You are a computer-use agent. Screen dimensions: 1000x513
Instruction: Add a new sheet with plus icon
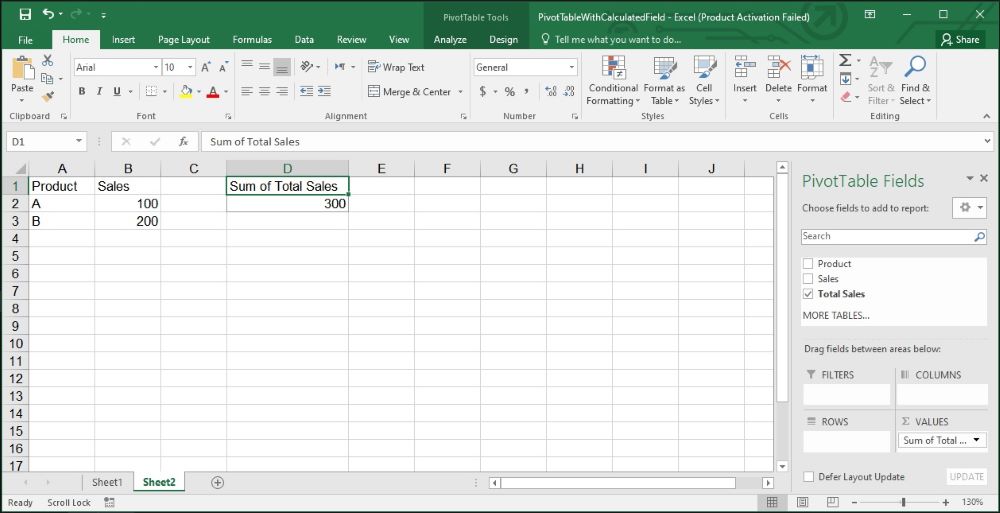click(217, 482)
